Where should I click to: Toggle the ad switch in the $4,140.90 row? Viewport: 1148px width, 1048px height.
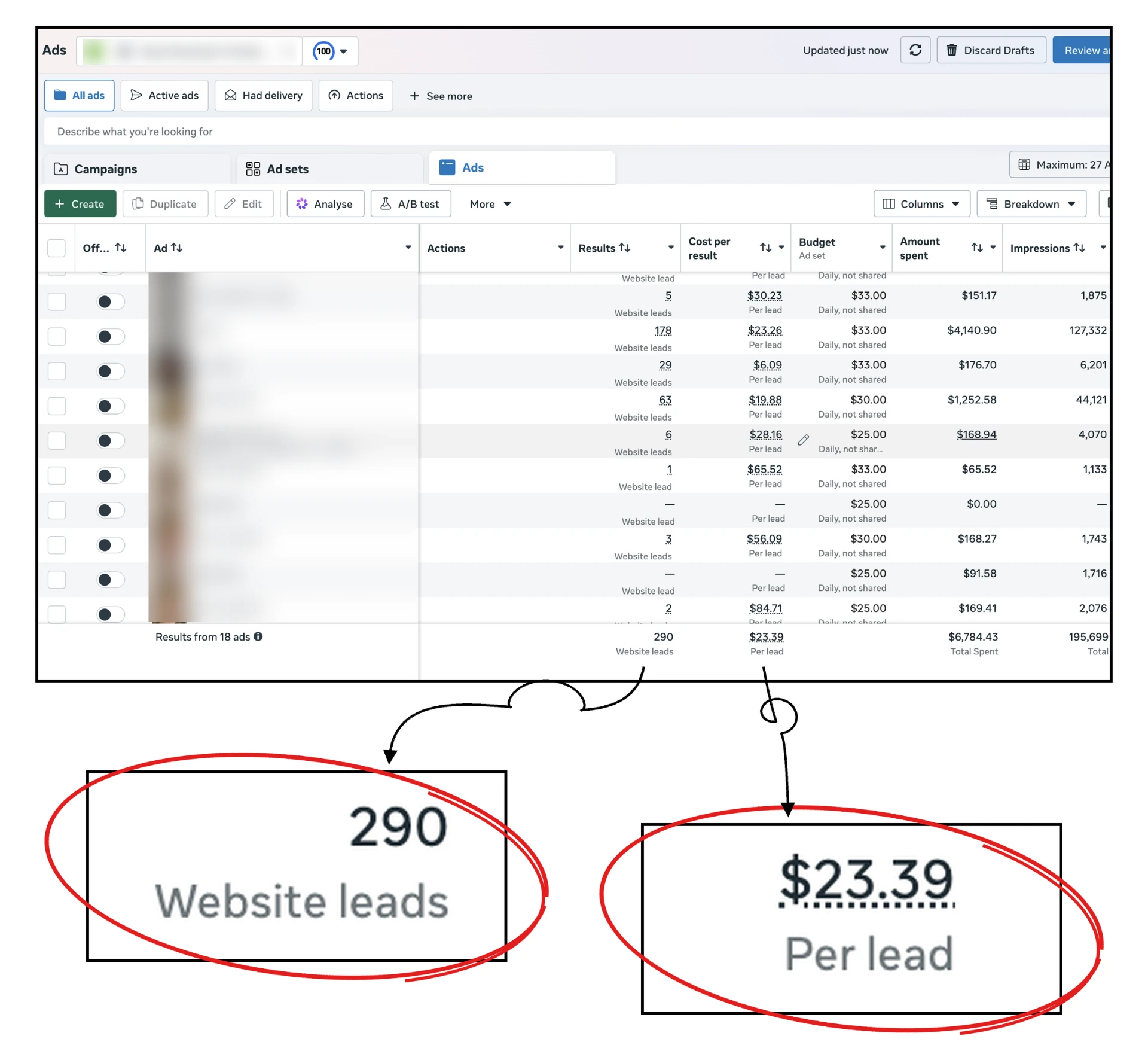111,336
